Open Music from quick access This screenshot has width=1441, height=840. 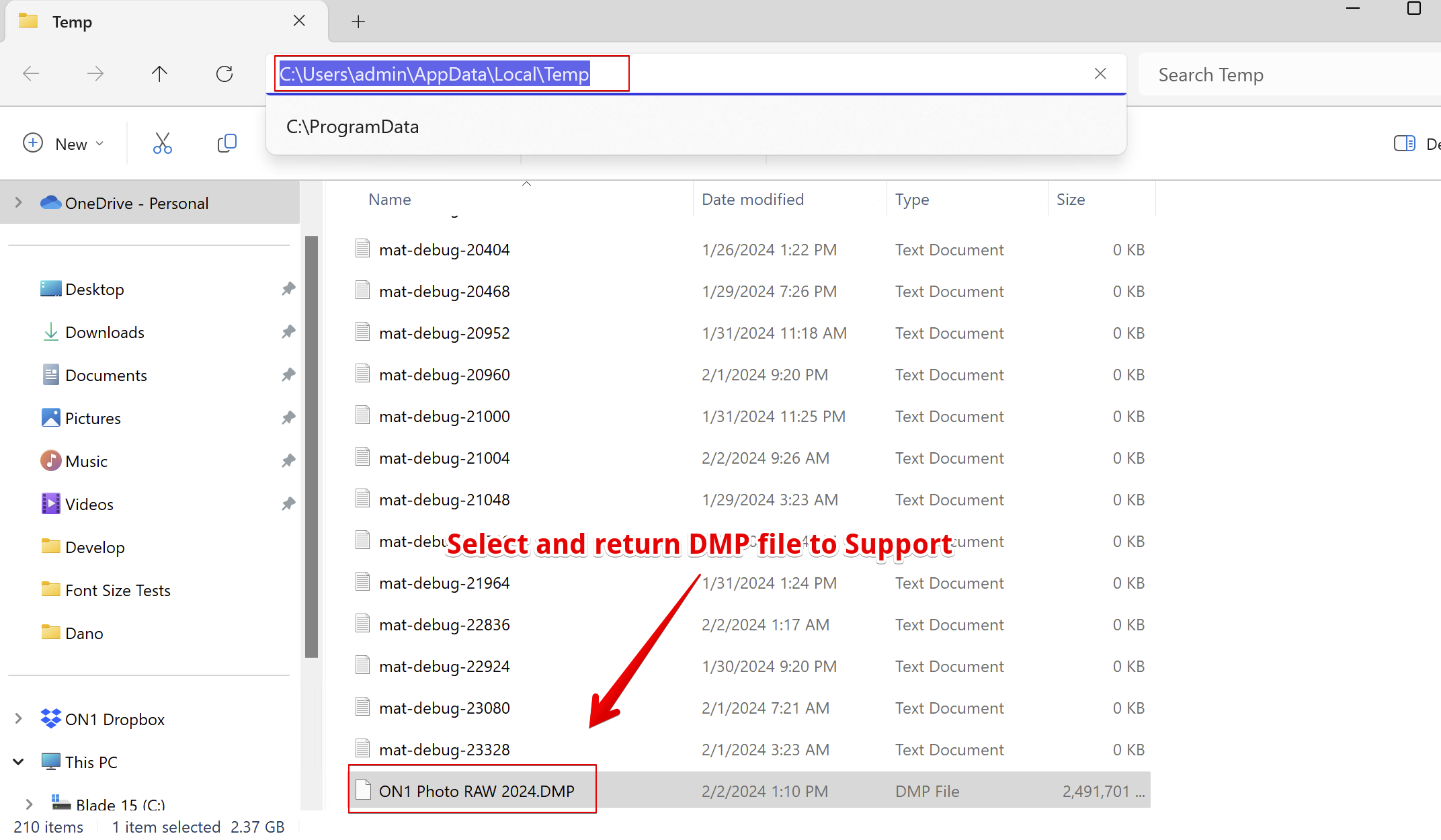click(x=86, y=462)
